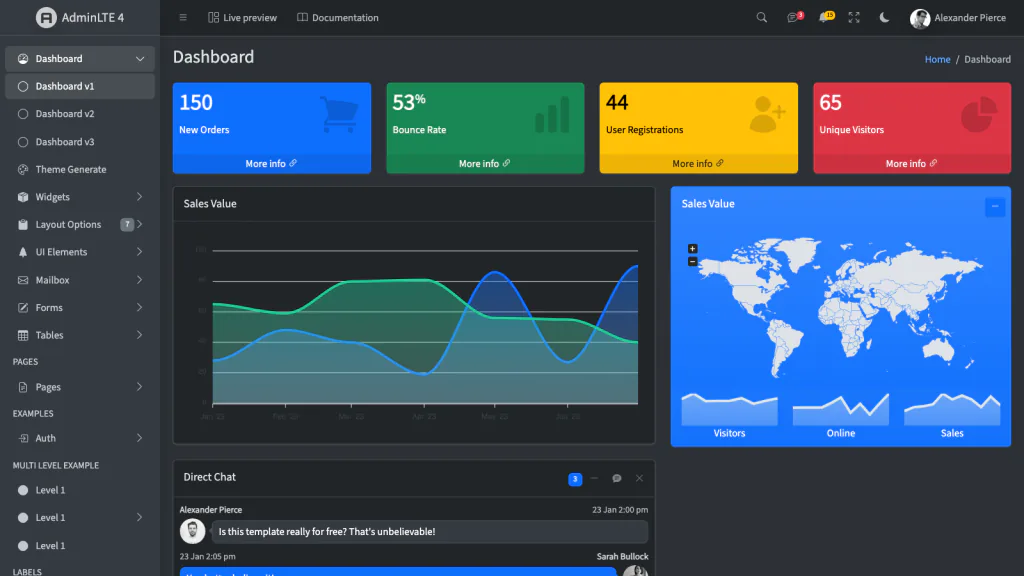Expand the Pages submenu arrow
The height and width of the screenshot is (576, 1024).
pyautogui.click(x=139, y=387)
